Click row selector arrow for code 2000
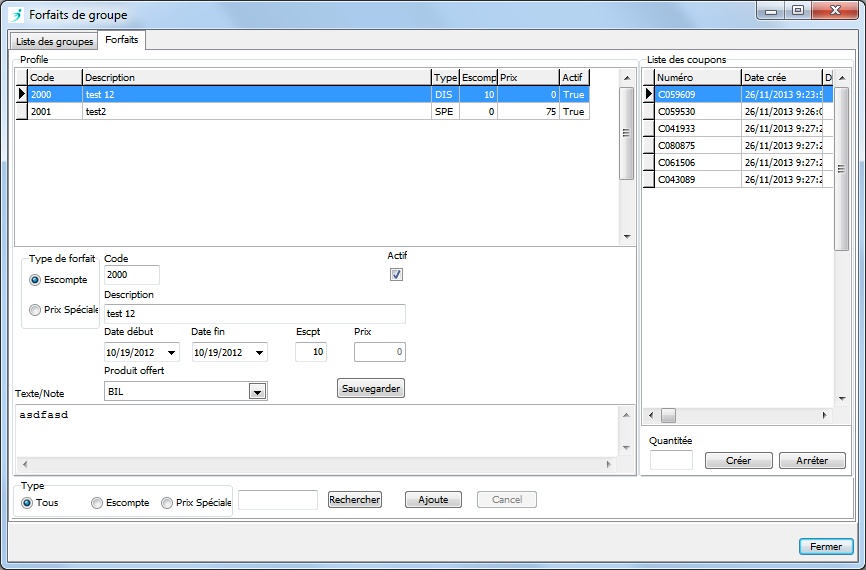 (x=21, y=95)
